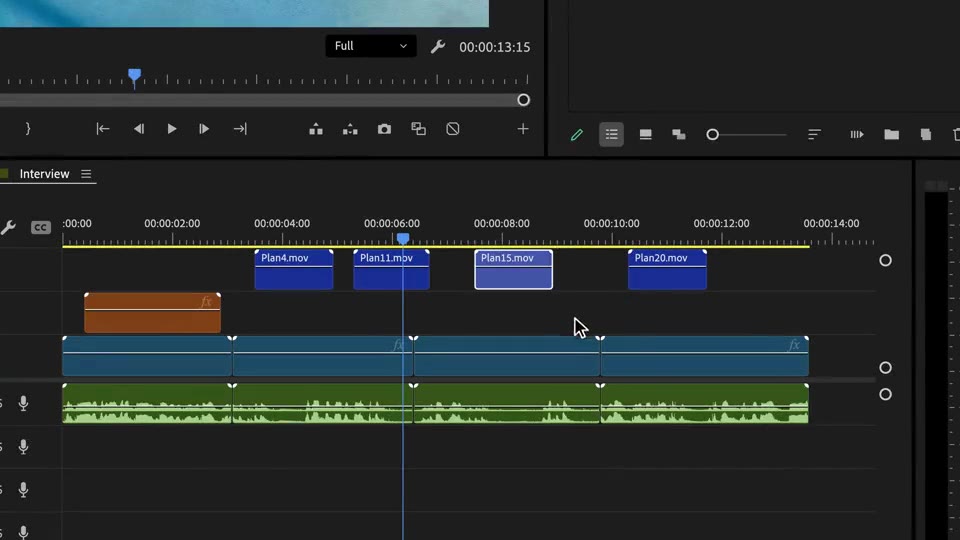
Task: Select the Interview sequence tab
Action: pos(45,174)
